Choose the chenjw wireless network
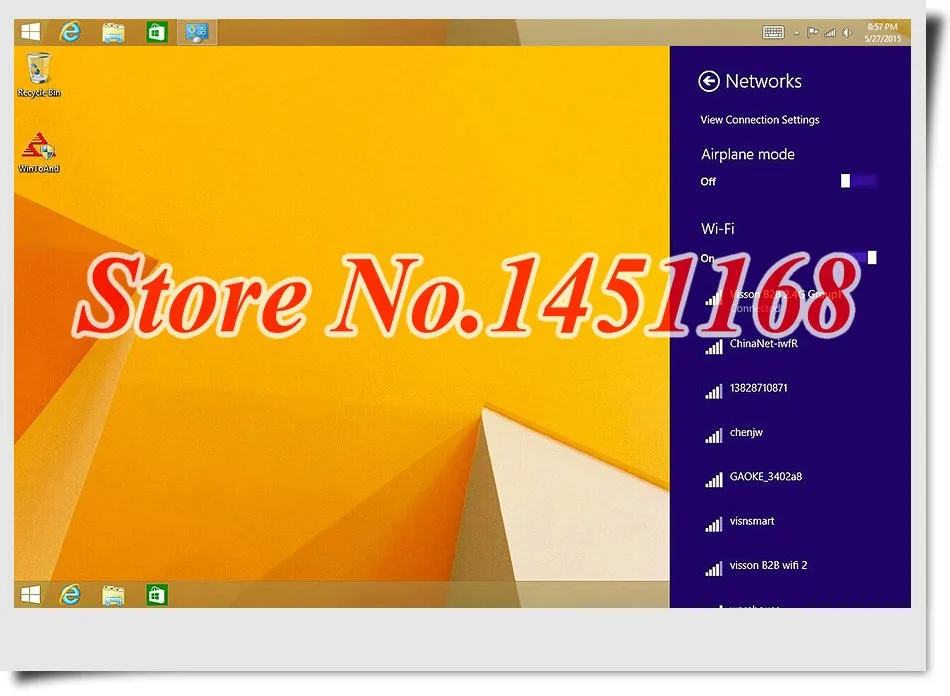950x696 pixels. 790,434
